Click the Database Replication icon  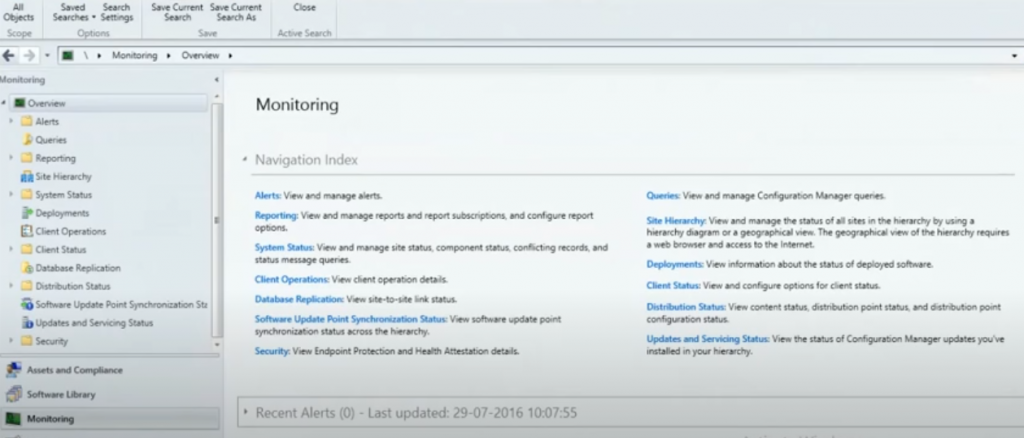click(27, 268)
